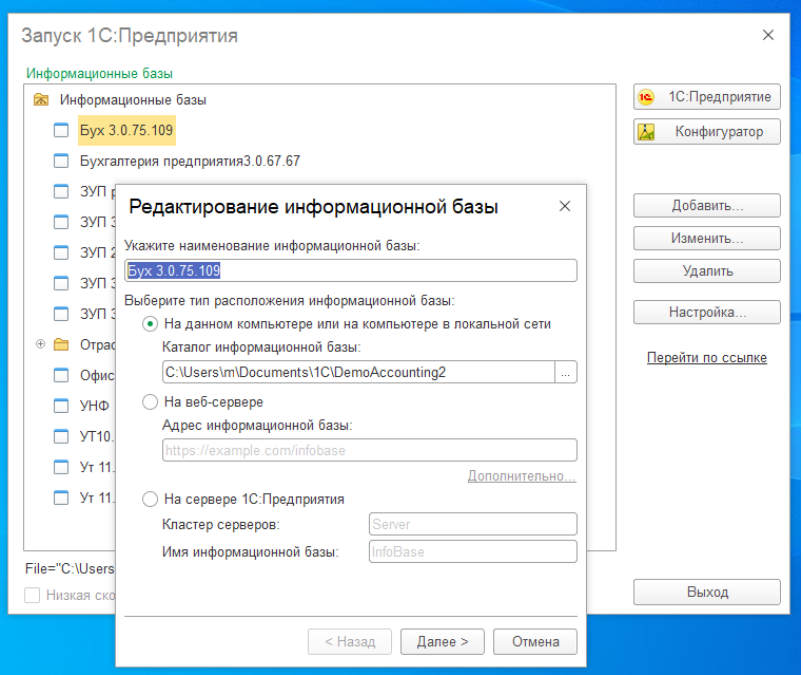Click Добавить... to add infobase
This screenshot has width=803, height=675.
[707, 205]
